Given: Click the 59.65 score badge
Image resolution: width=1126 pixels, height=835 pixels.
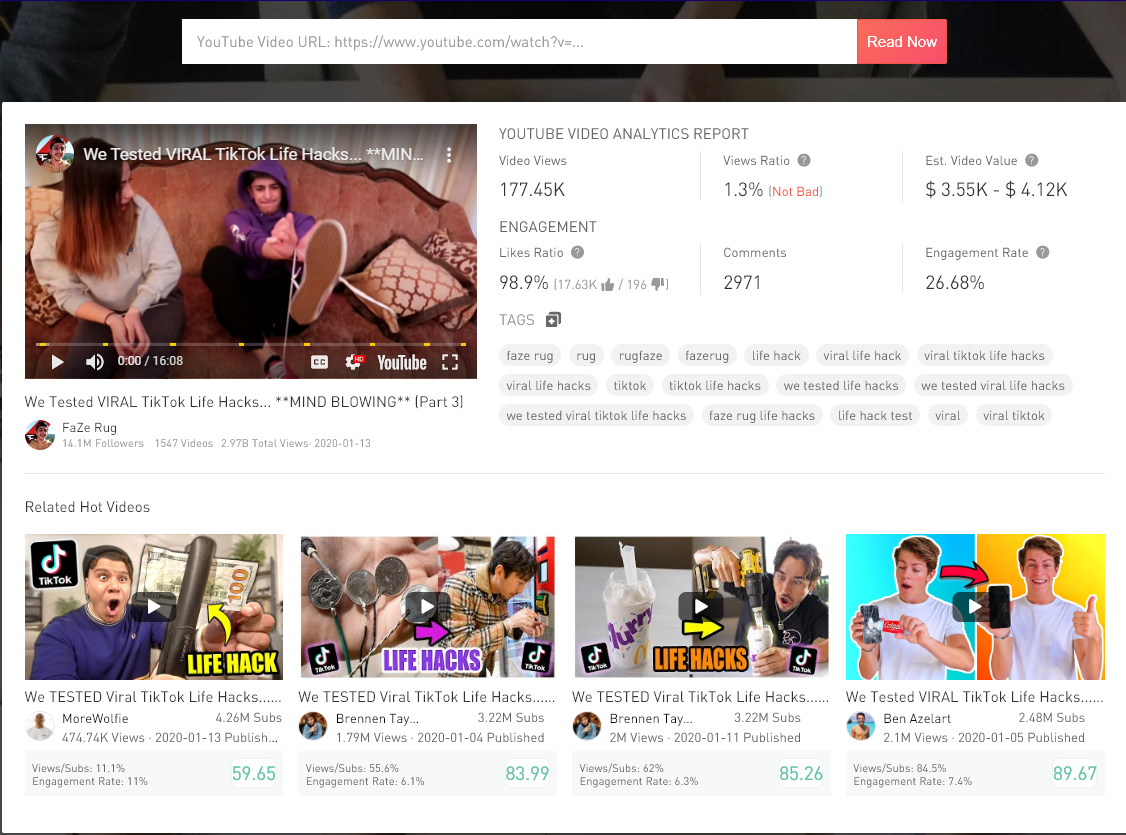Looking at the screenshot, I should coord(253,774).
